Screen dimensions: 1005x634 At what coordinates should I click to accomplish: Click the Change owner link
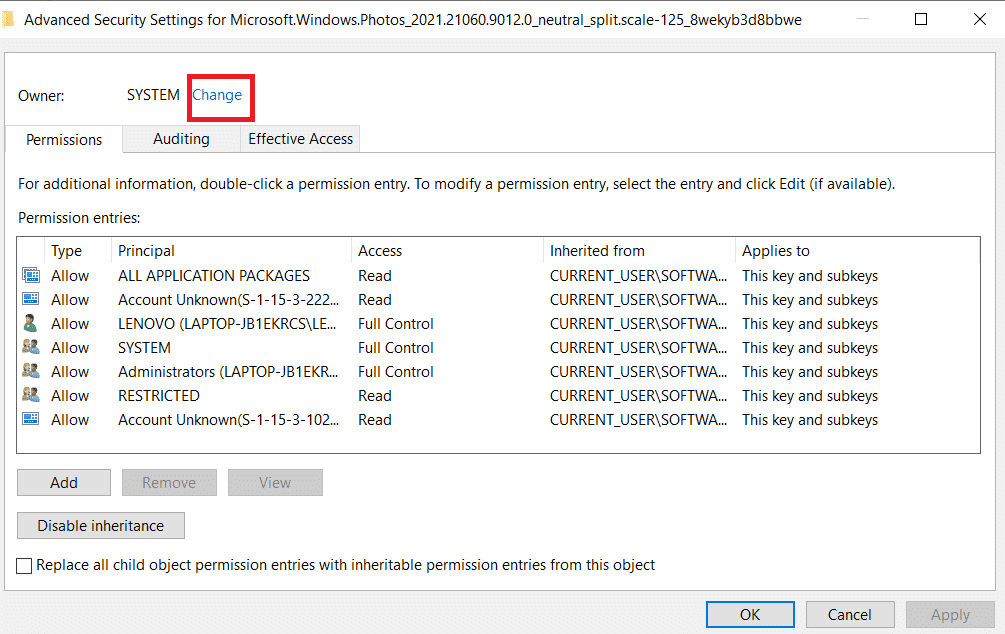tap(217, 95)
